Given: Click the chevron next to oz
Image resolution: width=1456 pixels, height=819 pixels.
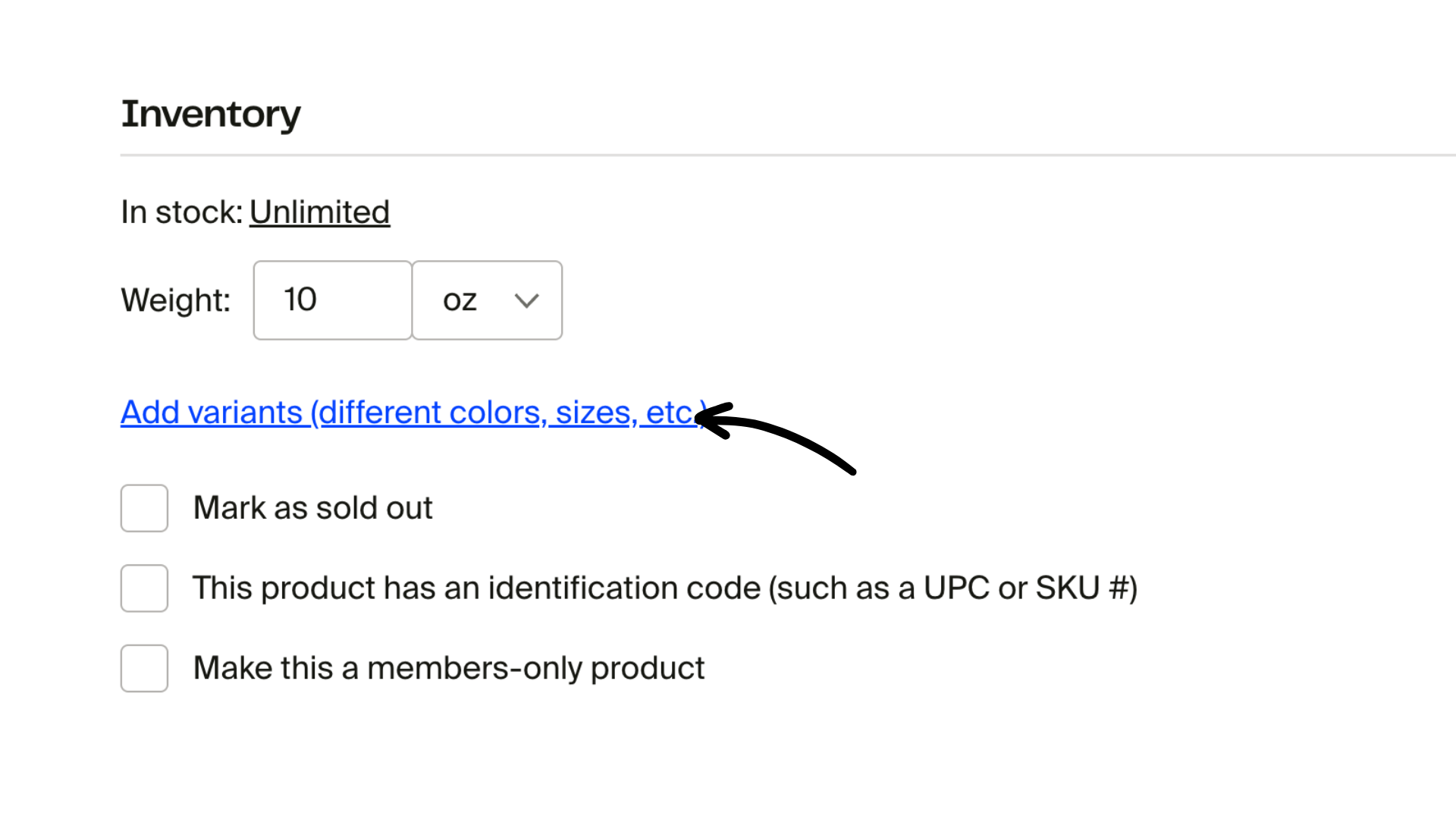Looking at the screenshot, I should point(526,300).
